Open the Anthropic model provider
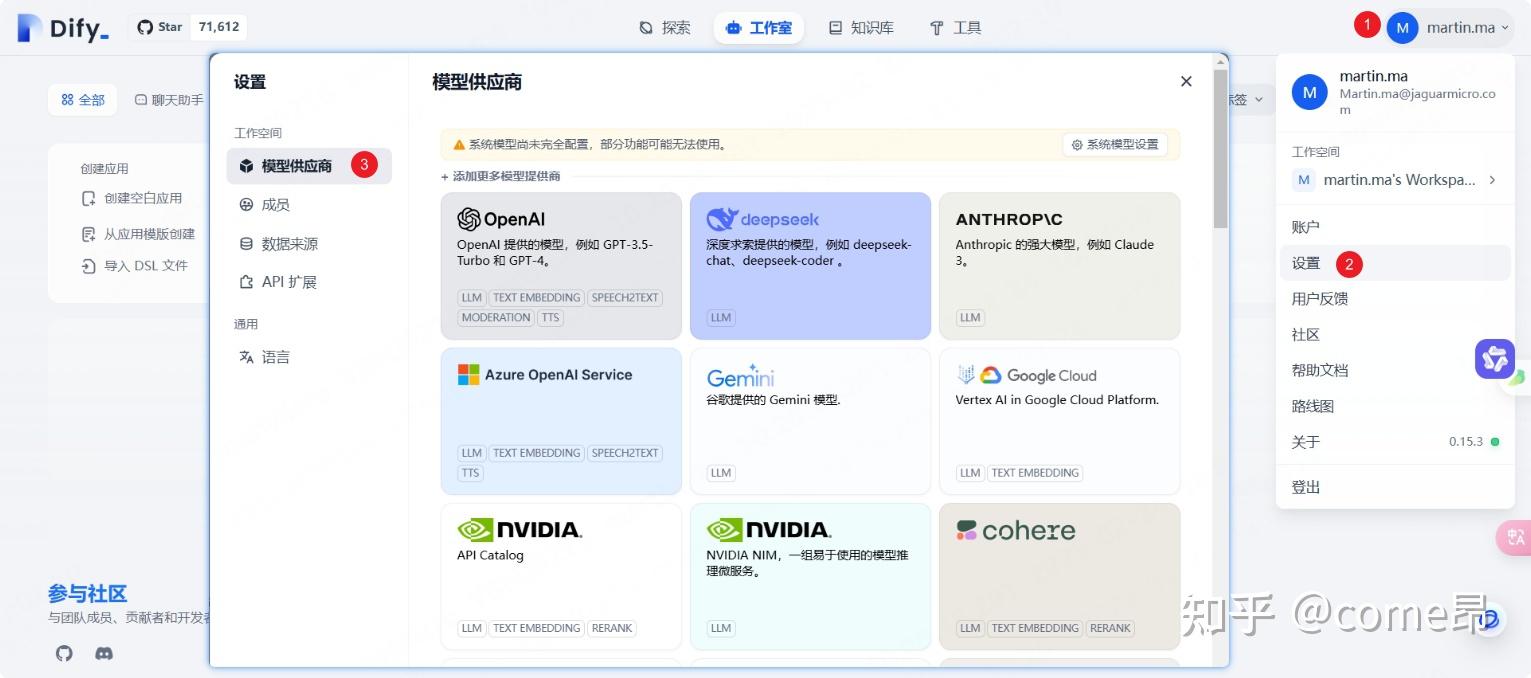This screenshot has height=678, width=1531. click(1058, 265)
